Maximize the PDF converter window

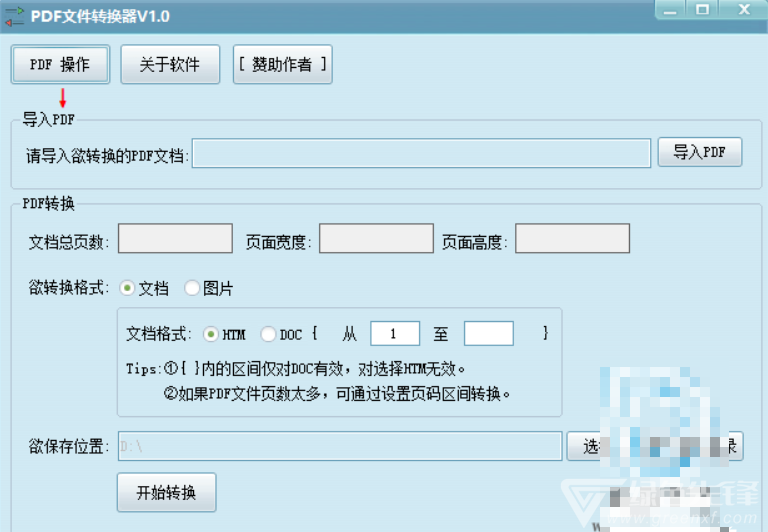(x=702, y=9)
